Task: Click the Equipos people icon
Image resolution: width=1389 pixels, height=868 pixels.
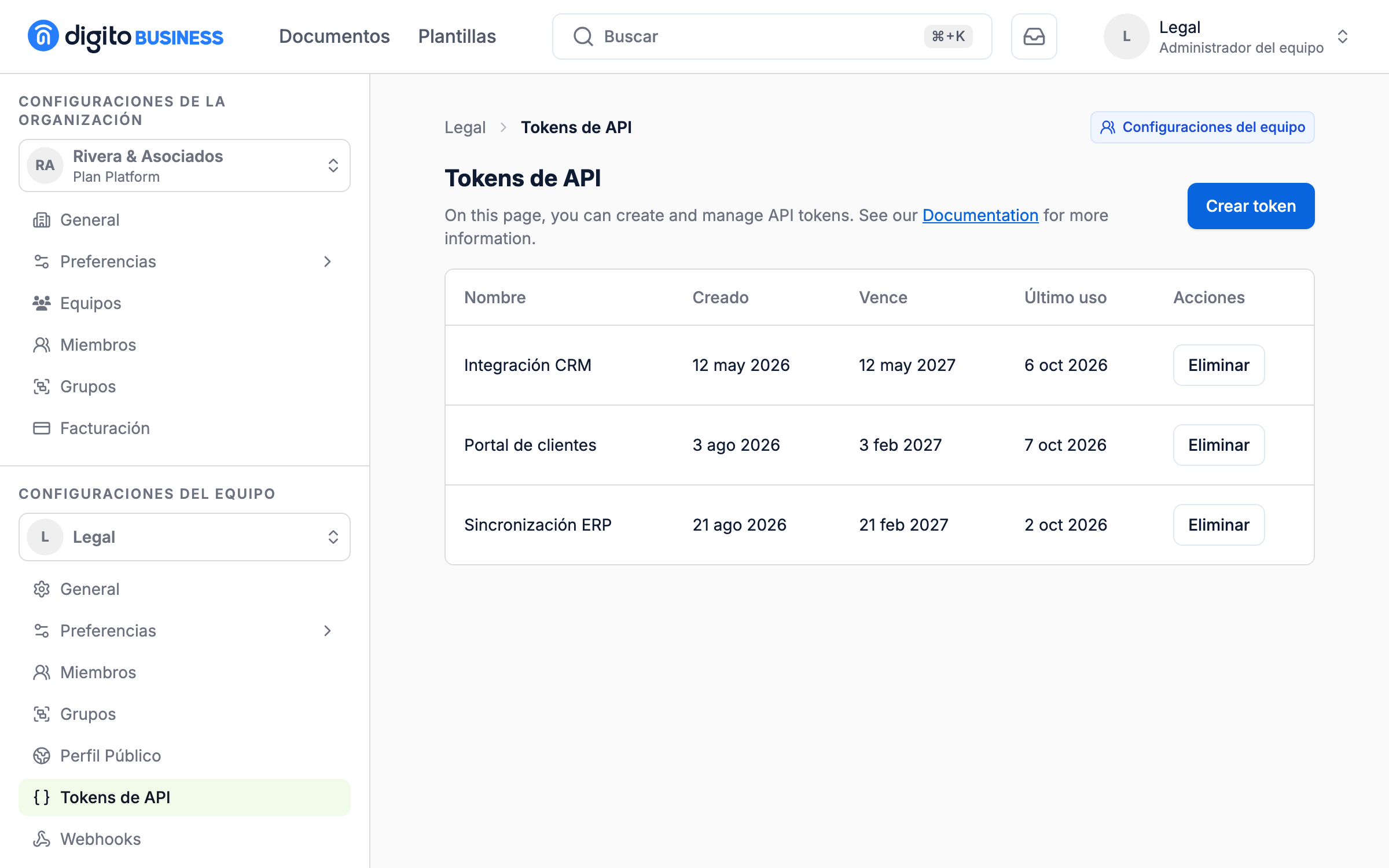Action: pos(42,303)
